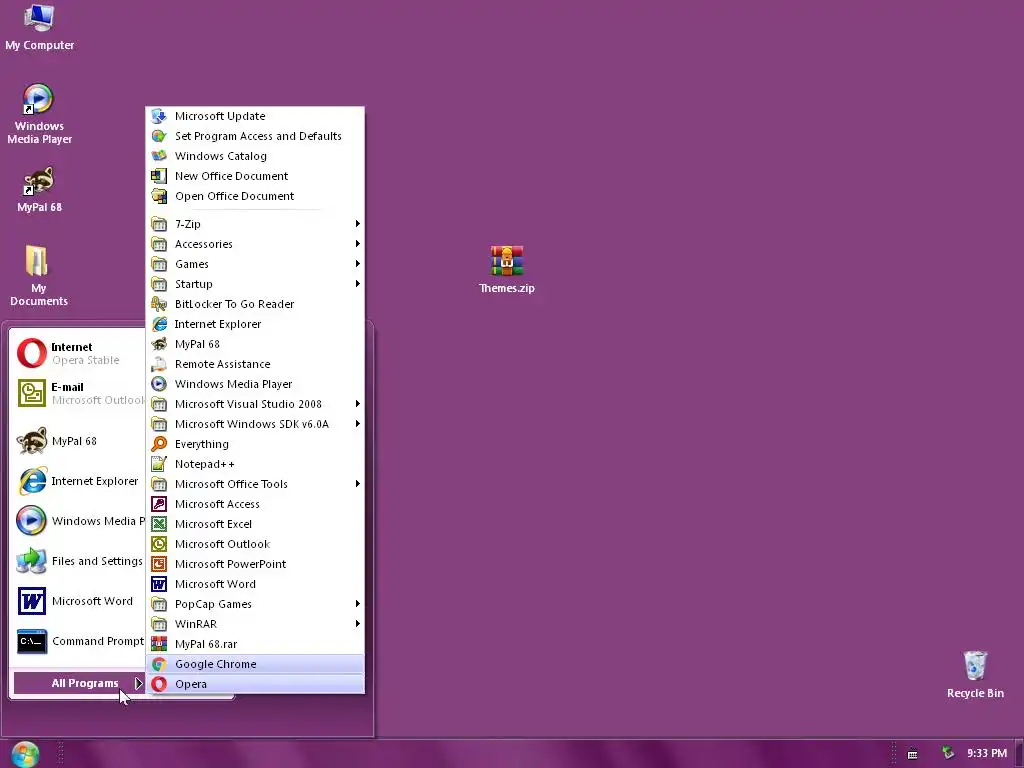Click the Microsoft Excel icon
This screenshot has height=768, width=1024.
[x=159, y=524]
